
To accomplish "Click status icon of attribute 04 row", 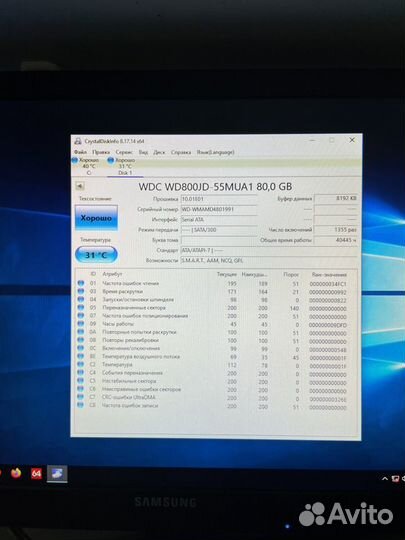I will click(x=81, y=300).
